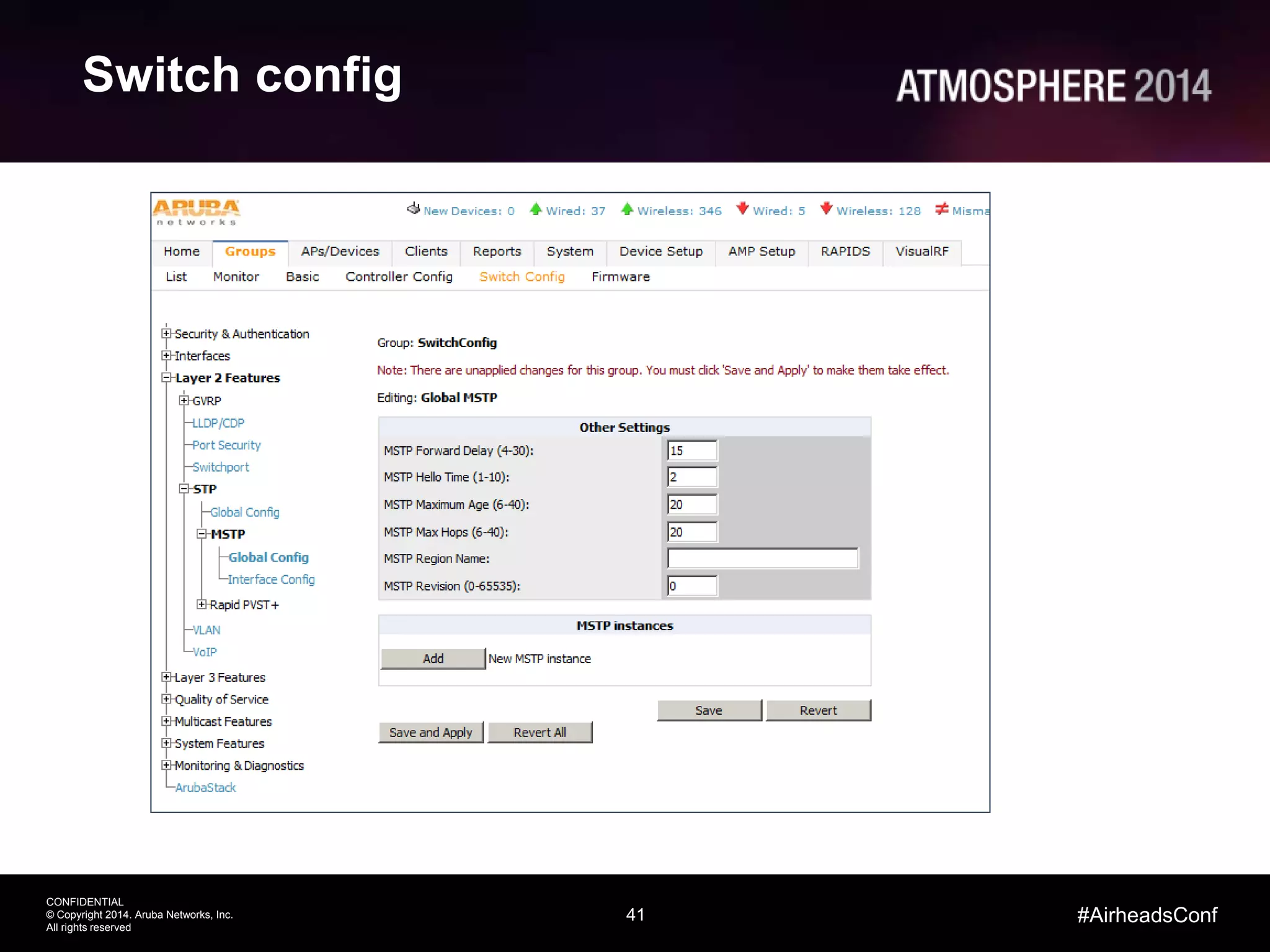Switch to the Home tab
The width and height of the screenshot is (1270, 952).
tap(182, 252)
